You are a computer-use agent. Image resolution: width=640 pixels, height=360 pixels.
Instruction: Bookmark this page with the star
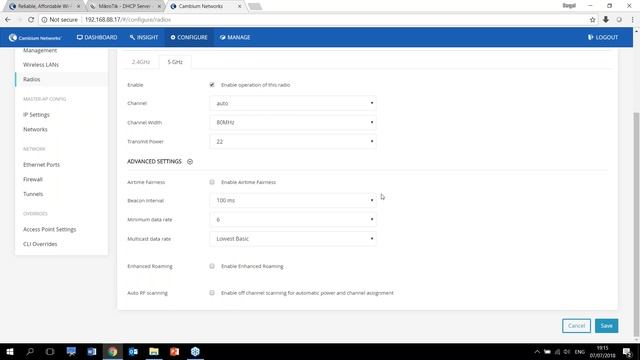click(593, 20)
